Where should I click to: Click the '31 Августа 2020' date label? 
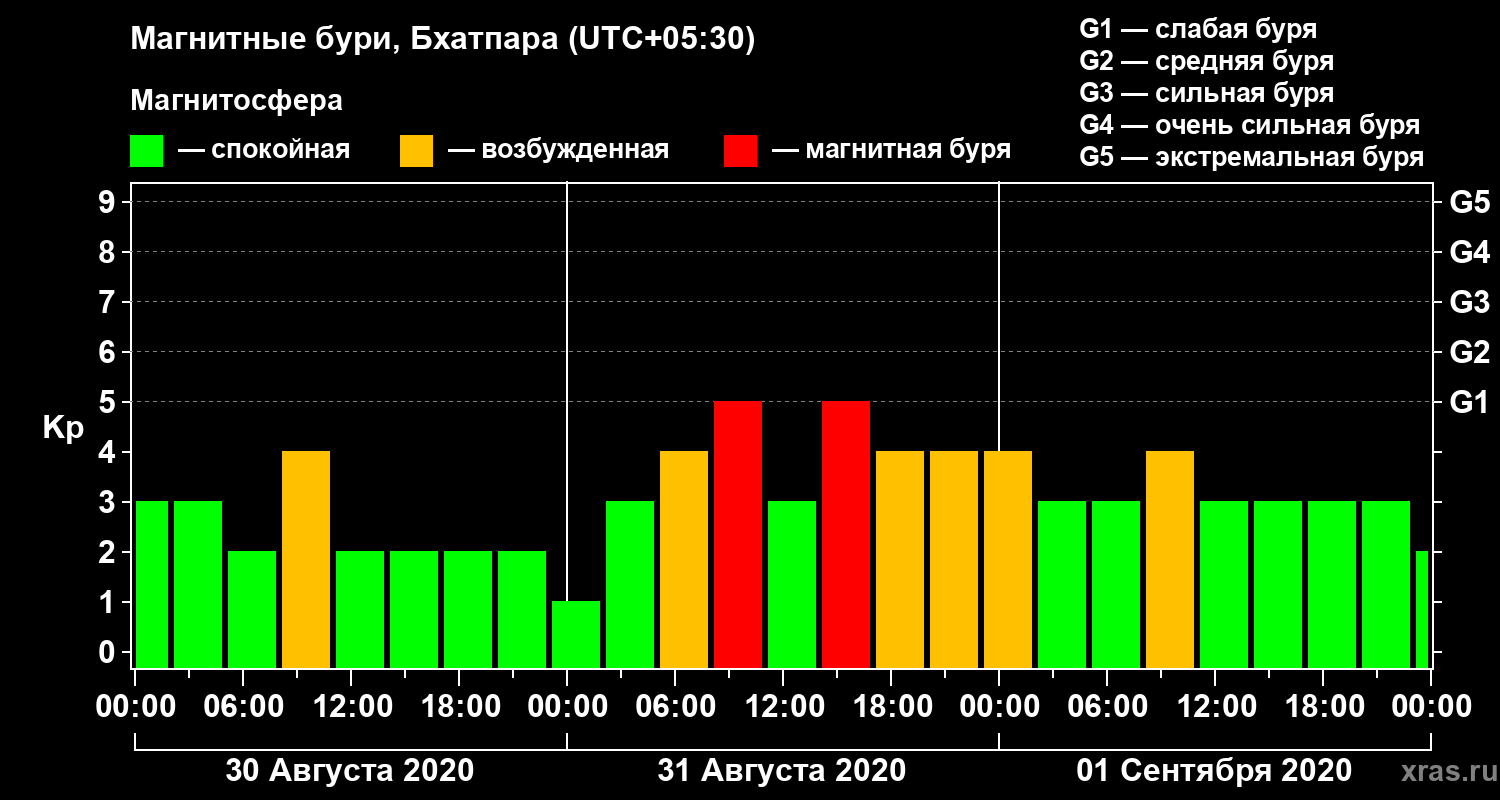[x=782, y=771]
